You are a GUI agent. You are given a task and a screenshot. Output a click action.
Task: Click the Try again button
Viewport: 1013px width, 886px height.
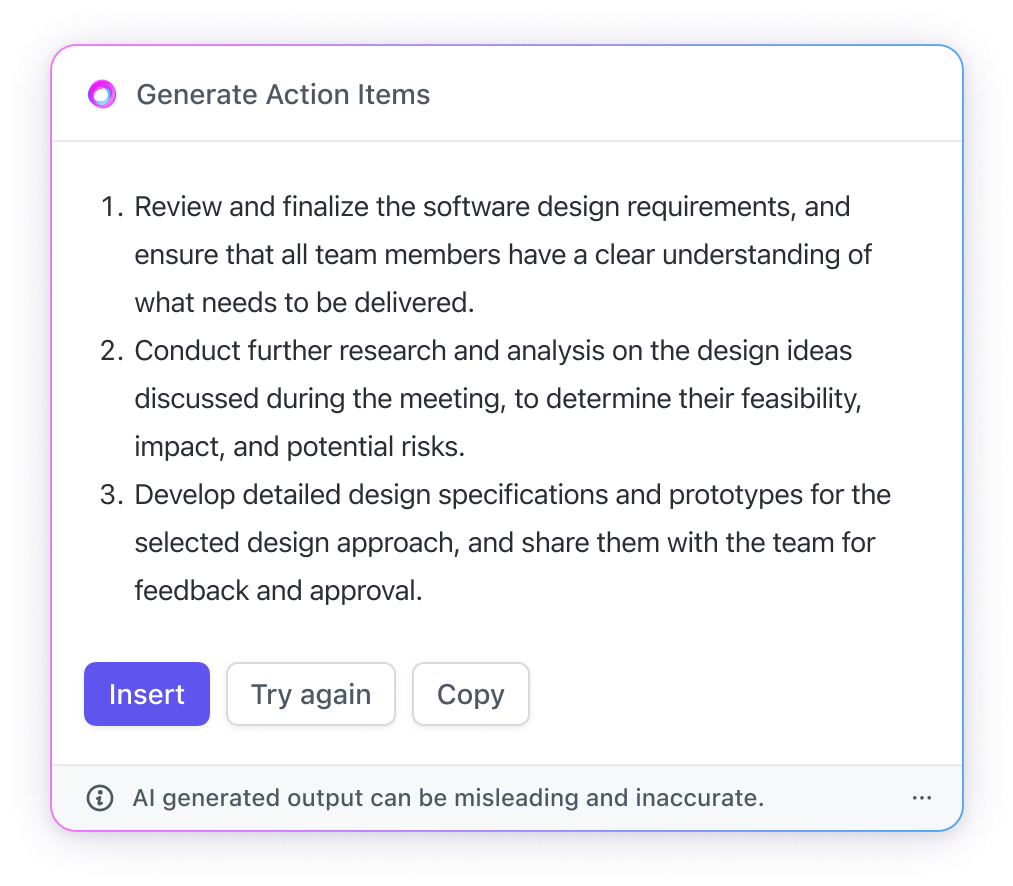tap(311, 694)
